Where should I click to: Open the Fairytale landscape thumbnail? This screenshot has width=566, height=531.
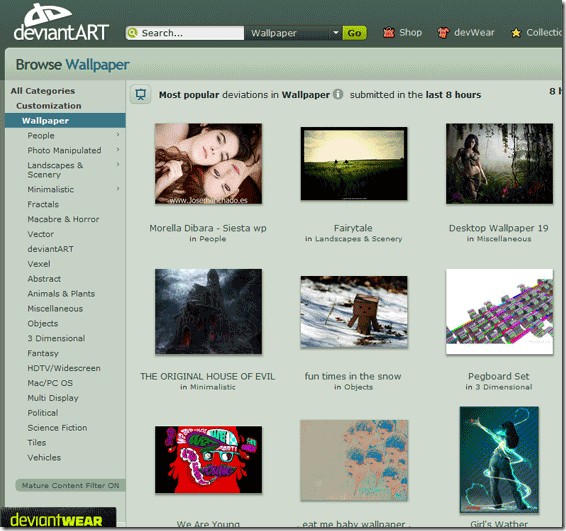(x=354, y=164)
